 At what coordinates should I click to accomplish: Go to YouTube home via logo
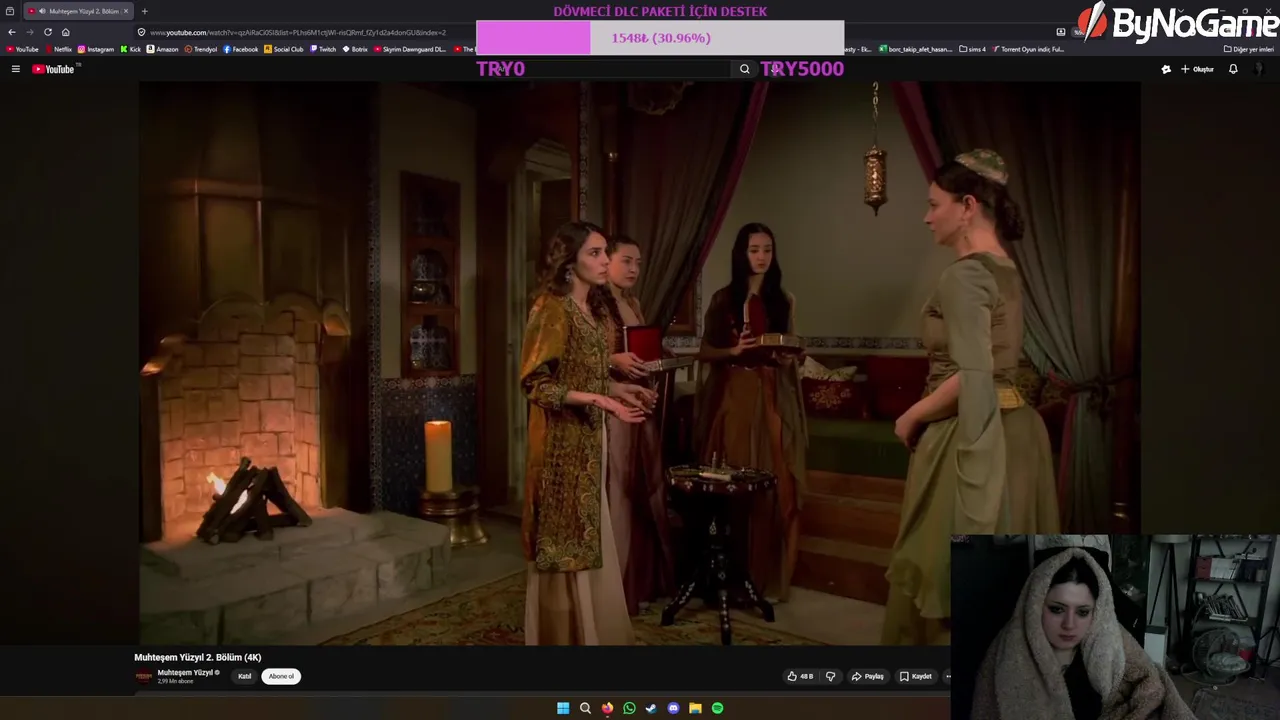pos(54,69)
